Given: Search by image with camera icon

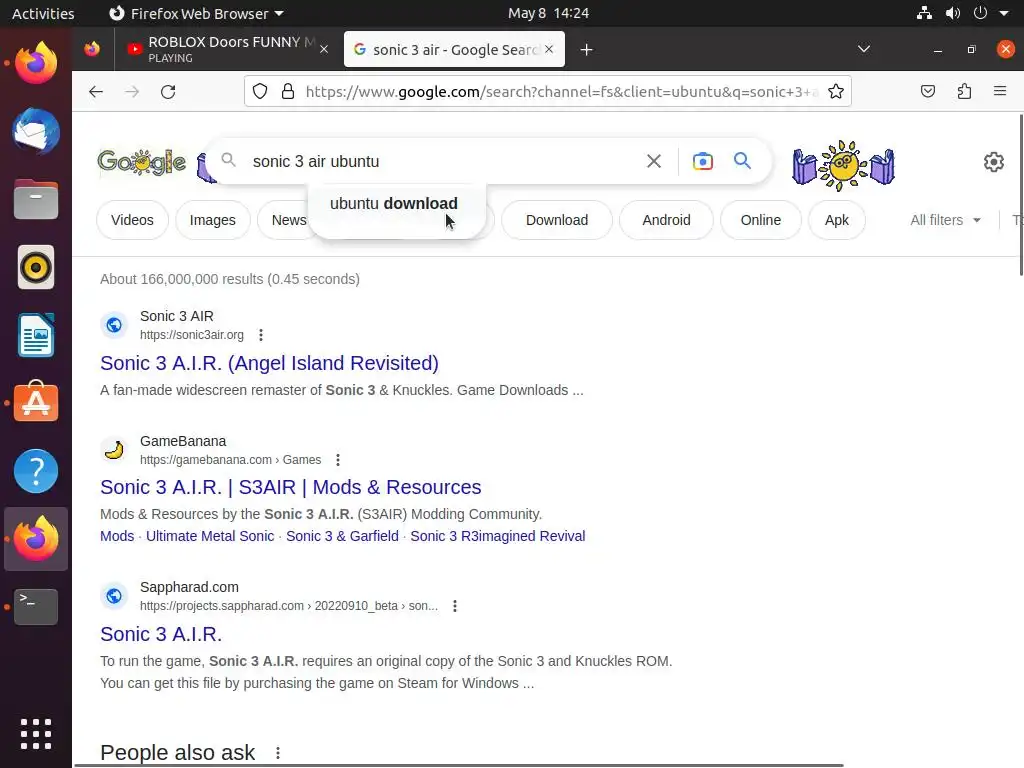Looking at the screenshot, I should [703, 161].
